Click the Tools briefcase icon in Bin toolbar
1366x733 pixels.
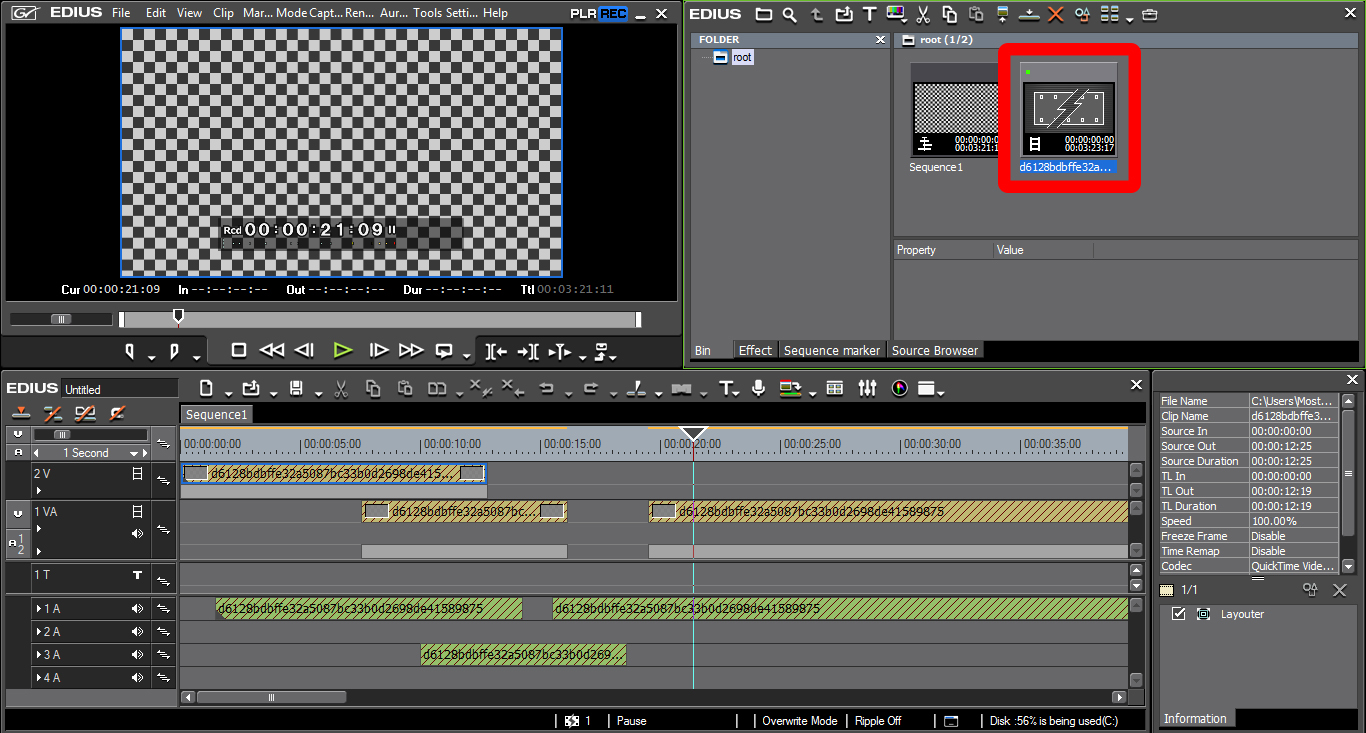point(1149,14)
